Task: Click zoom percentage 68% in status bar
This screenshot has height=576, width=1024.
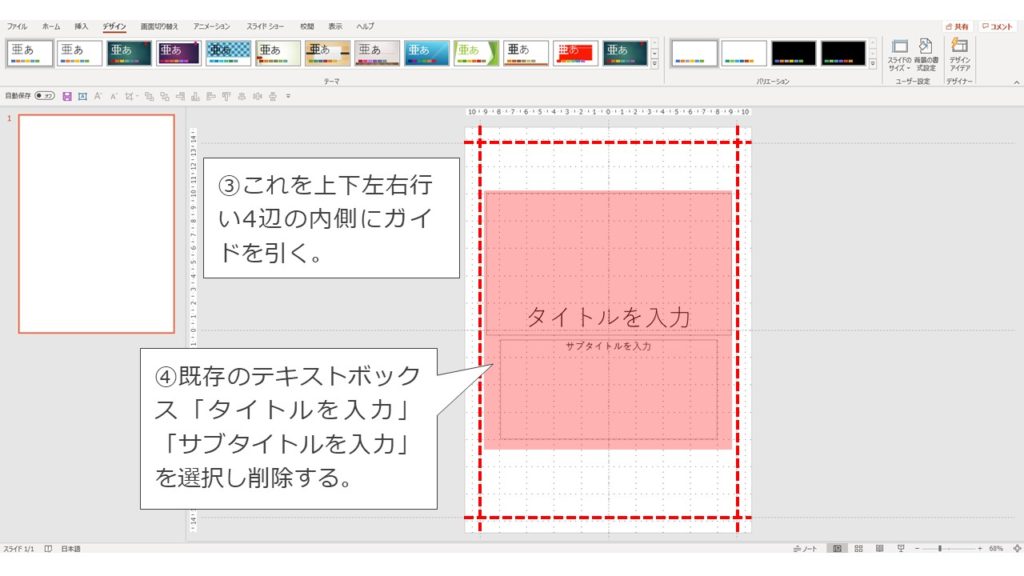Action: (996, 549)
